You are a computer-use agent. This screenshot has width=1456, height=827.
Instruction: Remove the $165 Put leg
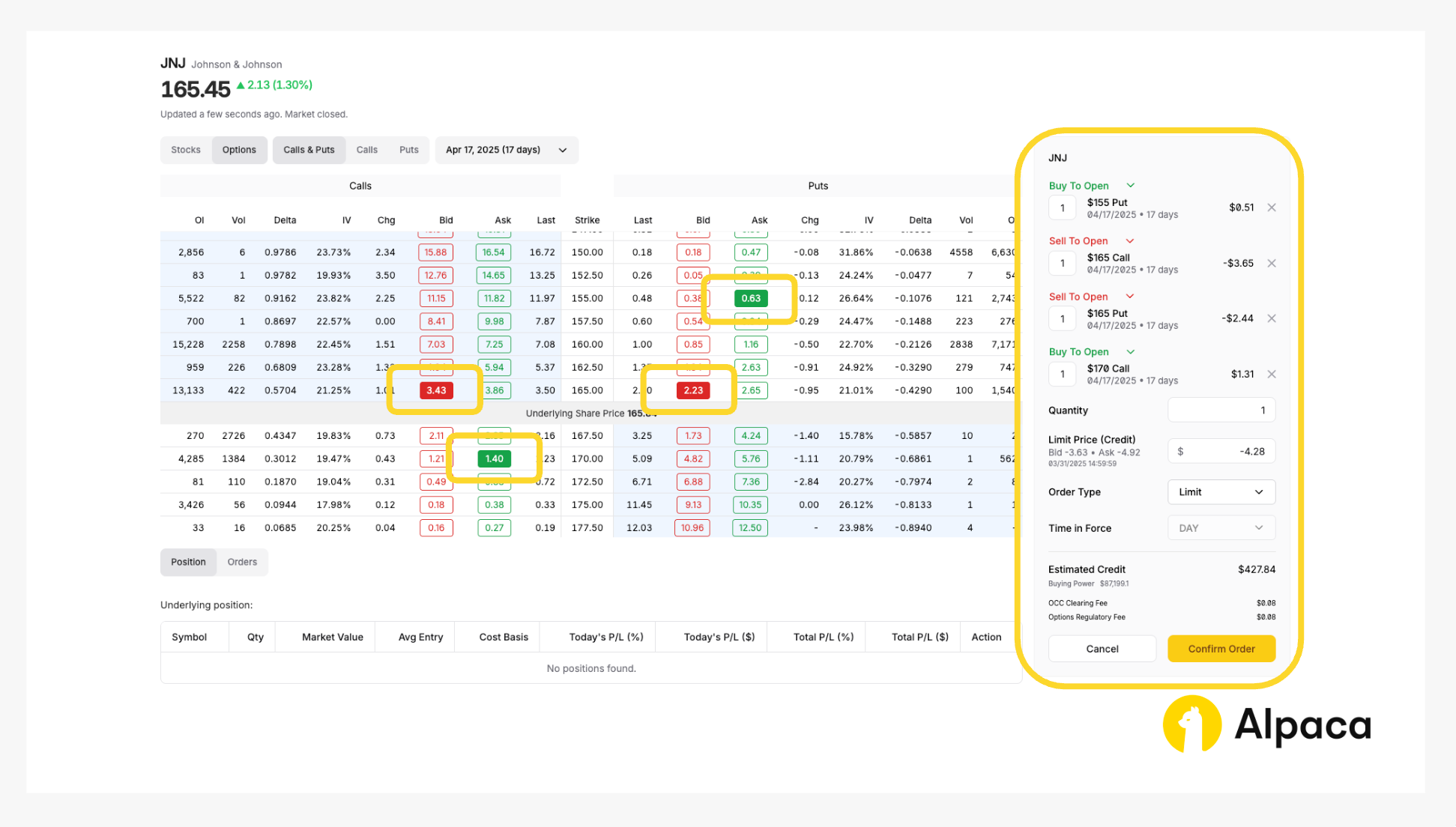tap(1272, 318)
